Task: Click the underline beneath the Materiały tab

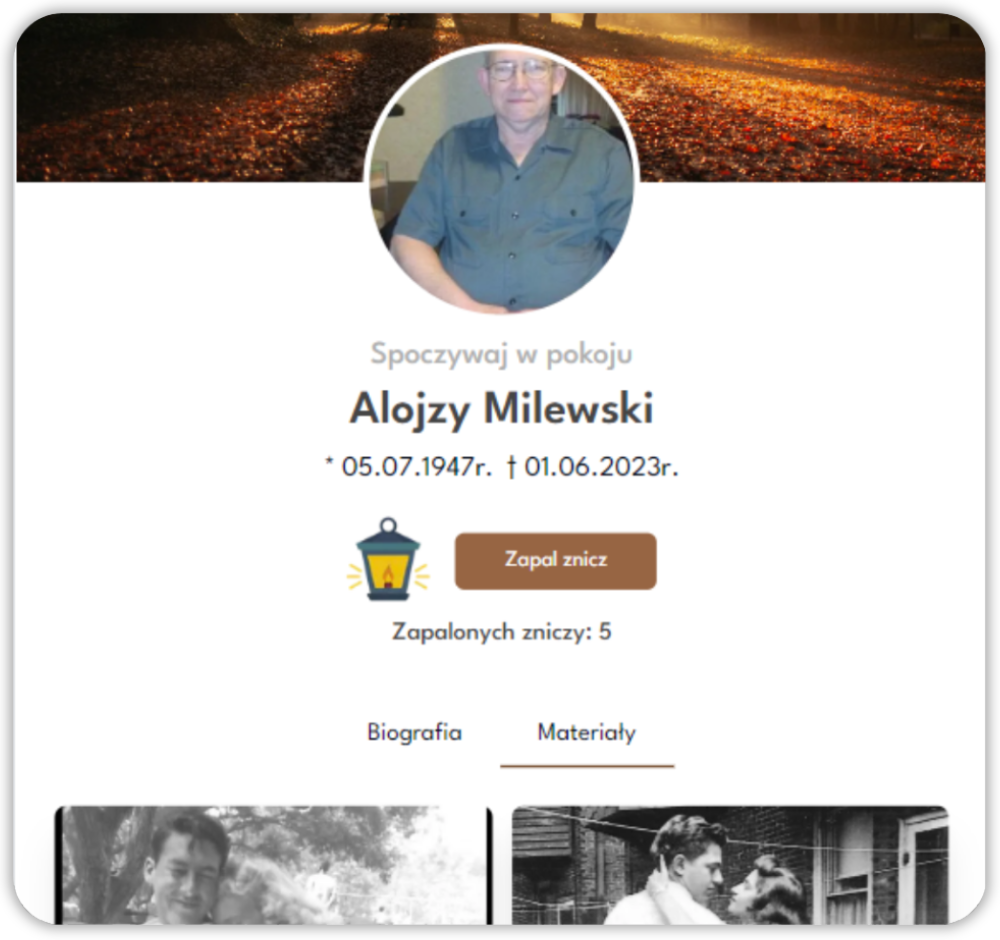Action: coord(587,765)
